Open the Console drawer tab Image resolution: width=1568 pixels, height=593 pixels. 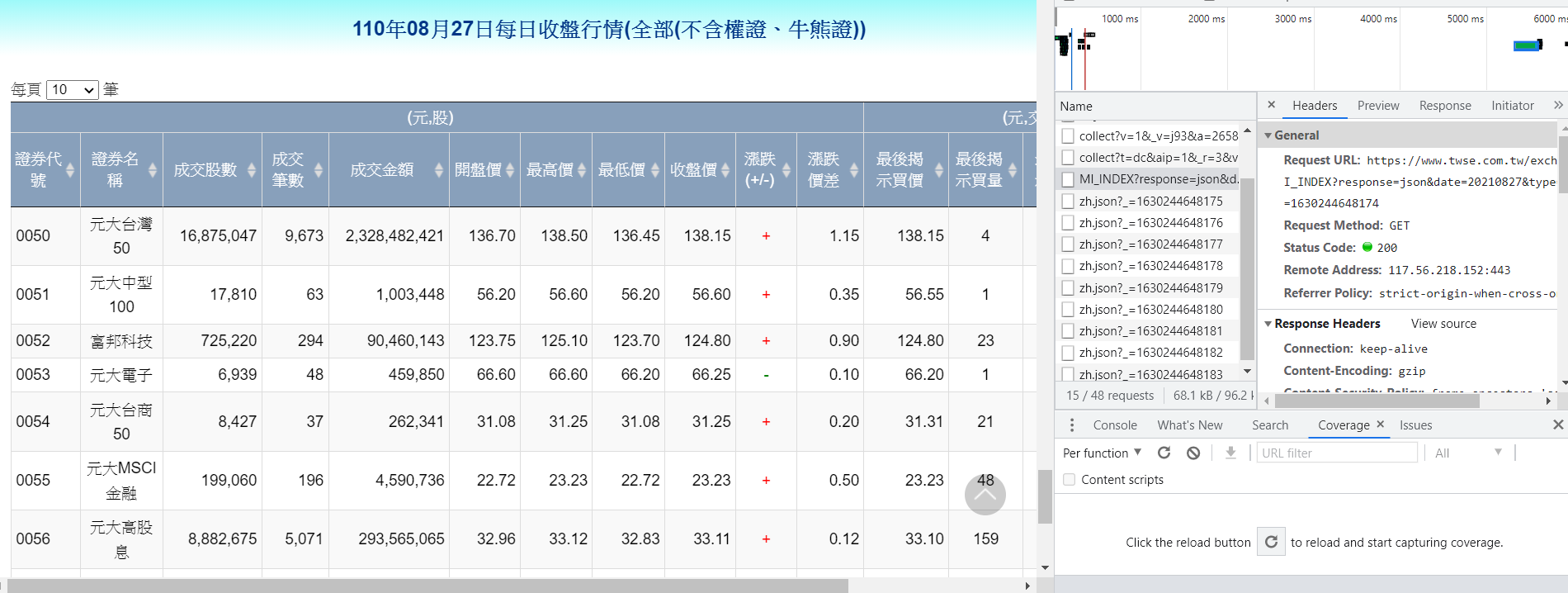pos(1114,425)
